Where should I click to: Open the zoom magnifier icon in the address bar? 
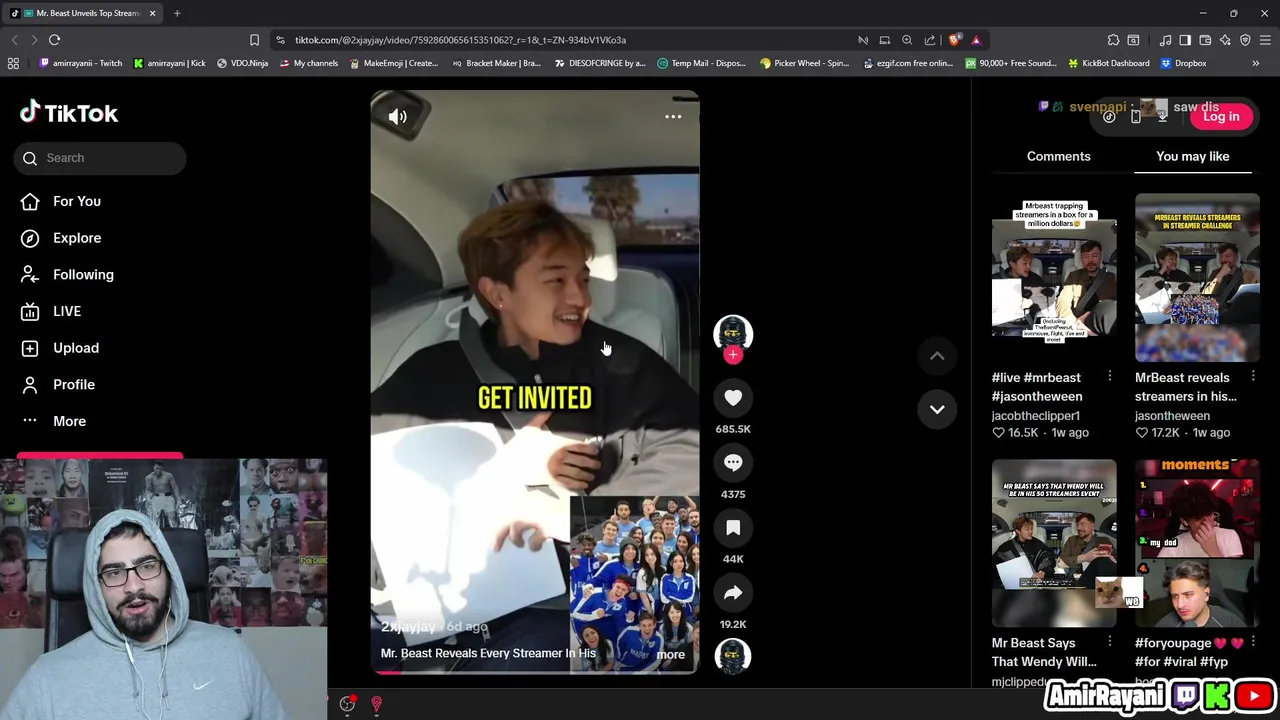[907, 40]
